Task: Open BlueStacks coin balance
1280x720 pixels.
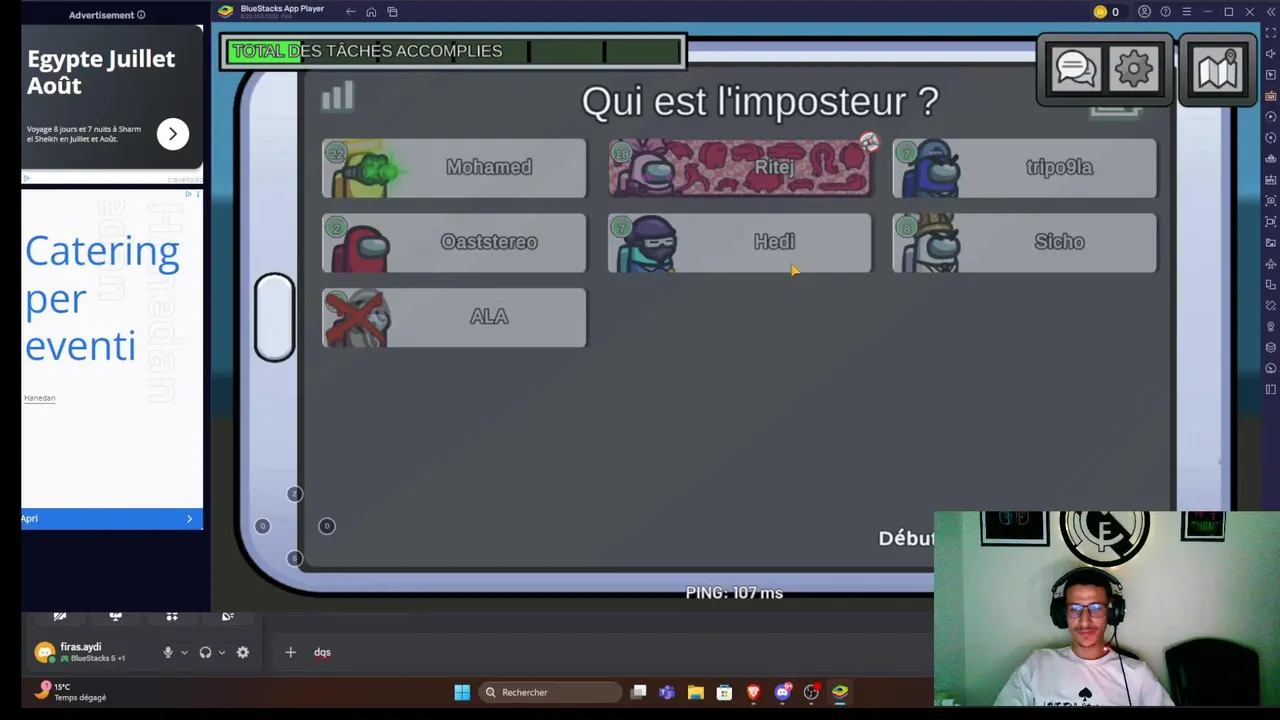Action: click(1106, 12)
